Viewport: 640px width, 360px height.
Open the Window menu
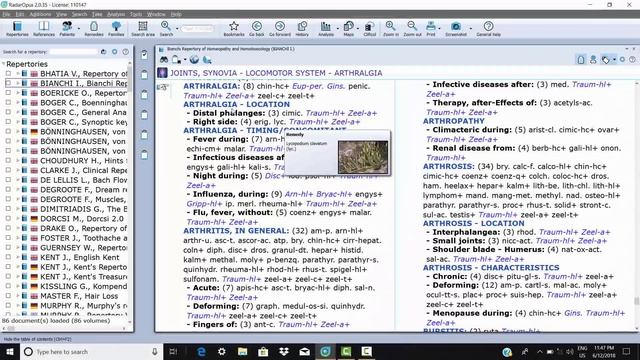point(156,14)
